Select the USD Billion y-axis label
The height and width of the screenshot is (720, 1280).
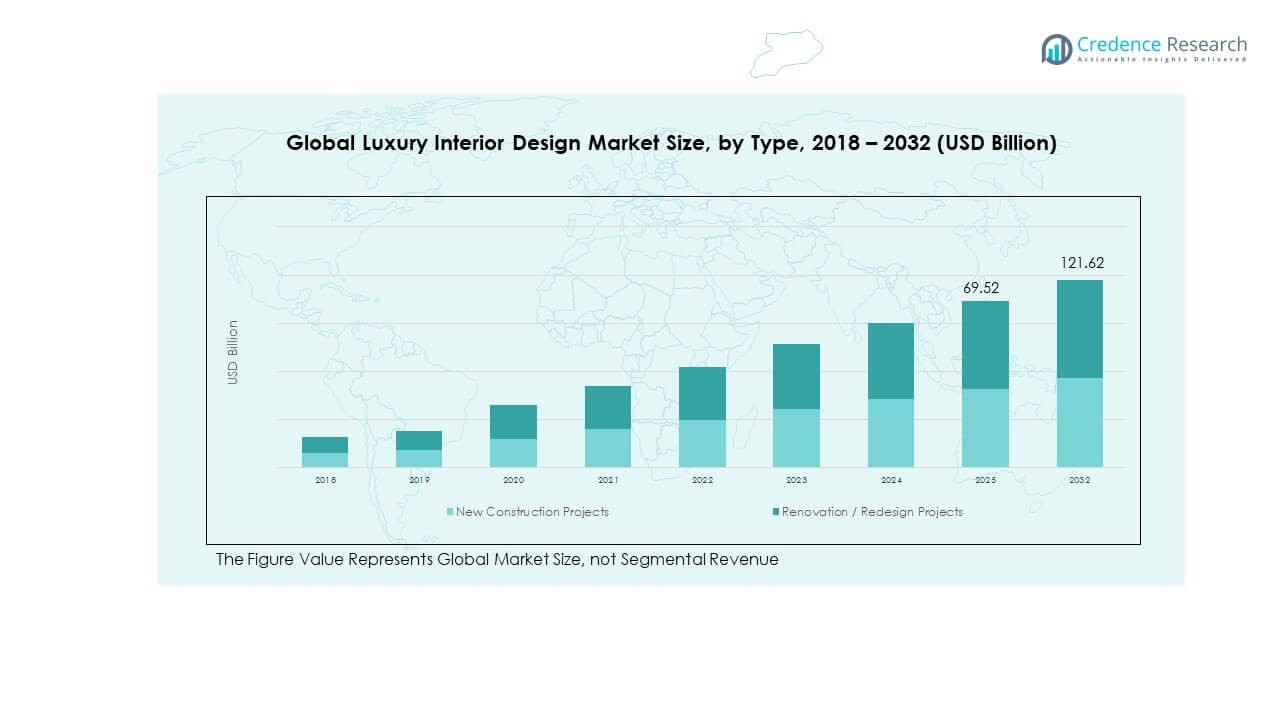(x=233, y=352)
